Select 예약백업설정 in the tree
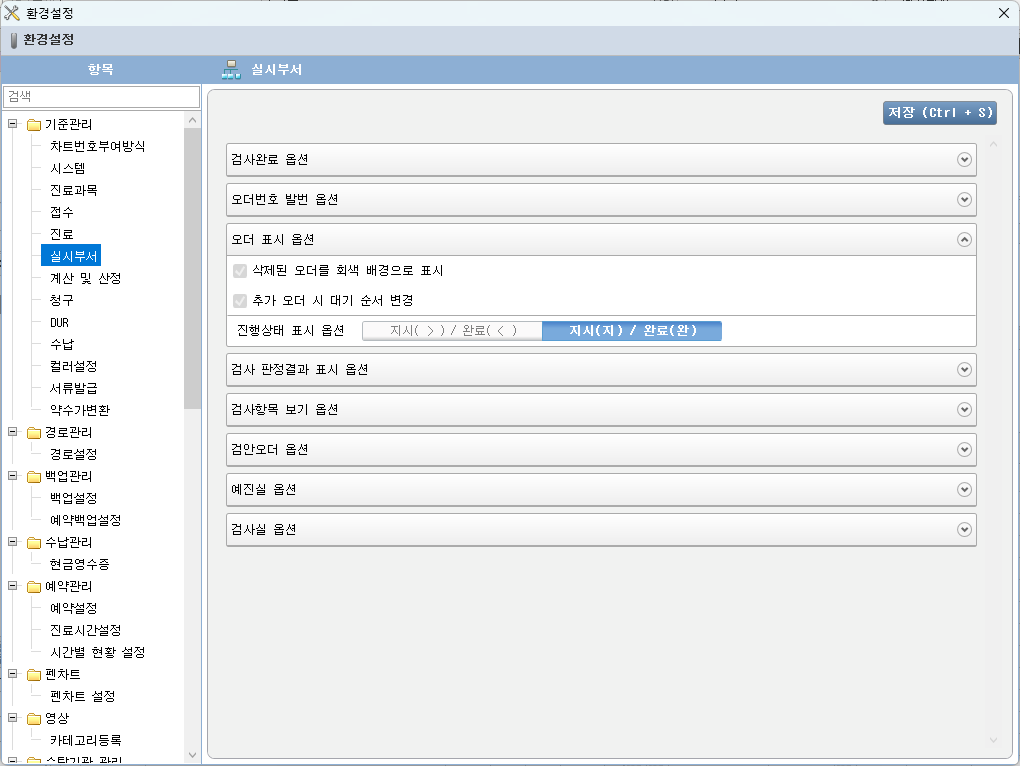The height and width of the screenshot is (766, 1020). 85,520
